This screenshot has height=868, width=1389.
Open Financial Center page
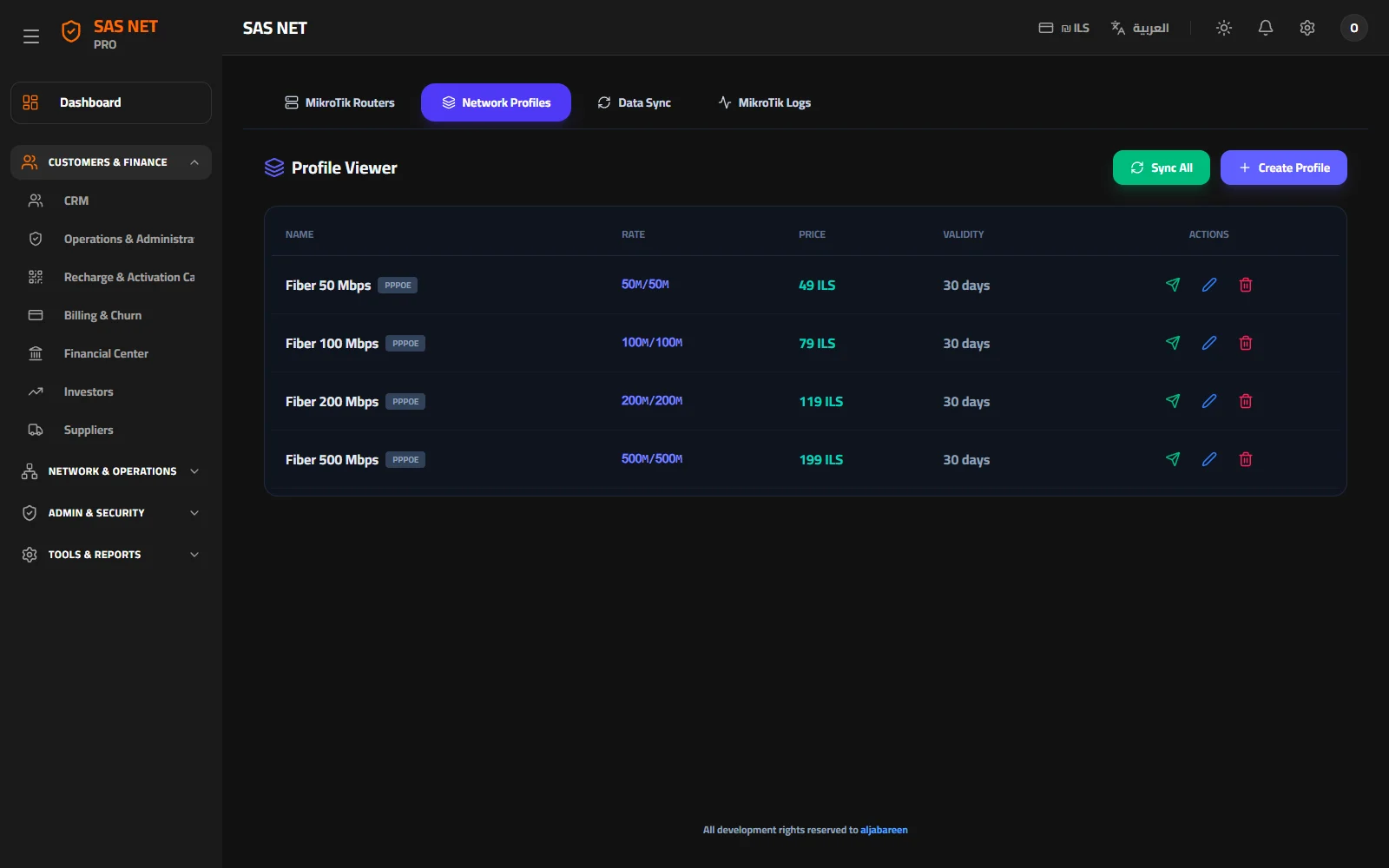(x=111, y=353)
